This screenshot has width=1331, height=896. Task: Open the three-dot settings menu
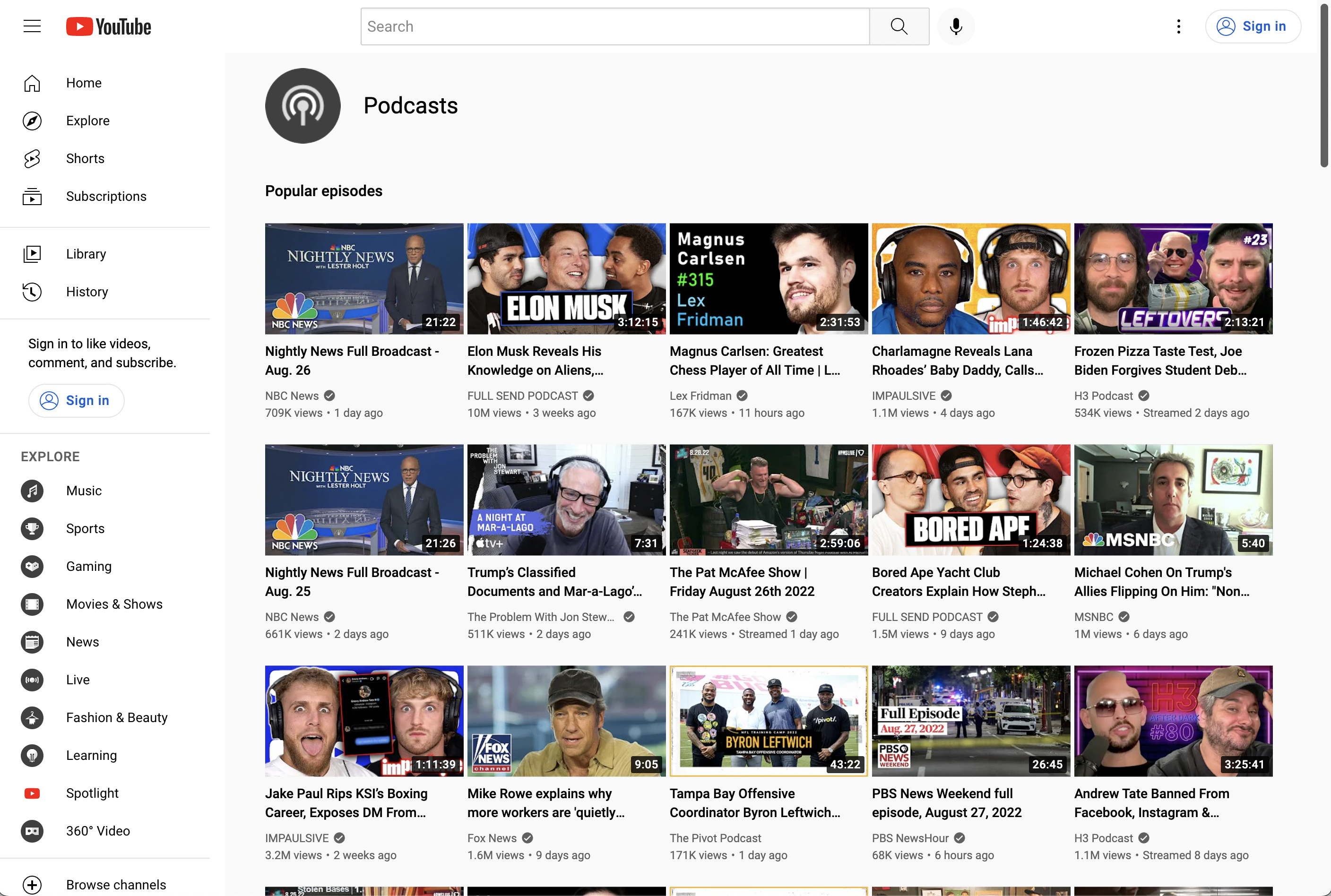[1178, 26]
